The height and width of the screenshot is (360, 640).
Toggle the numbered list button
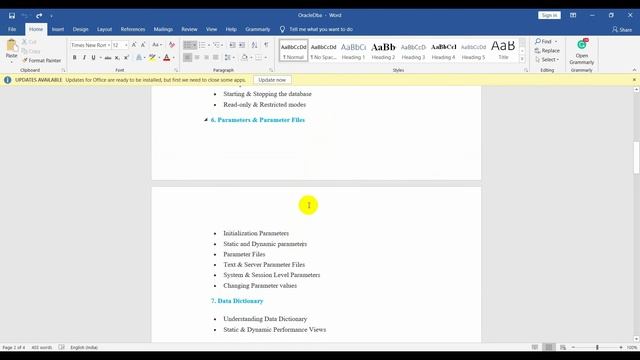pyautogui.click(x=202, y=45)
